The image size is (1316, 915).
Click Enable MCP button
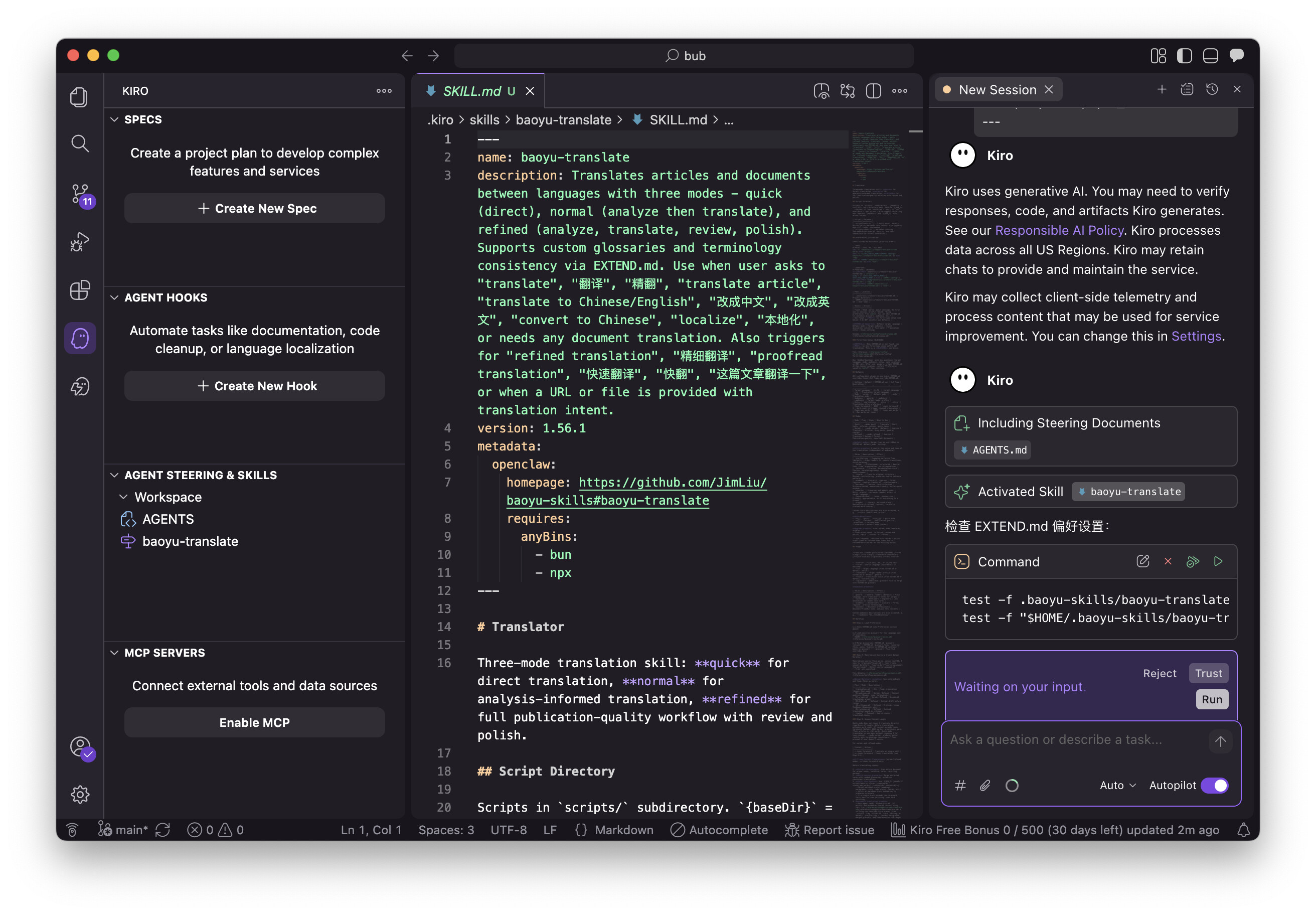coord(254,722)
